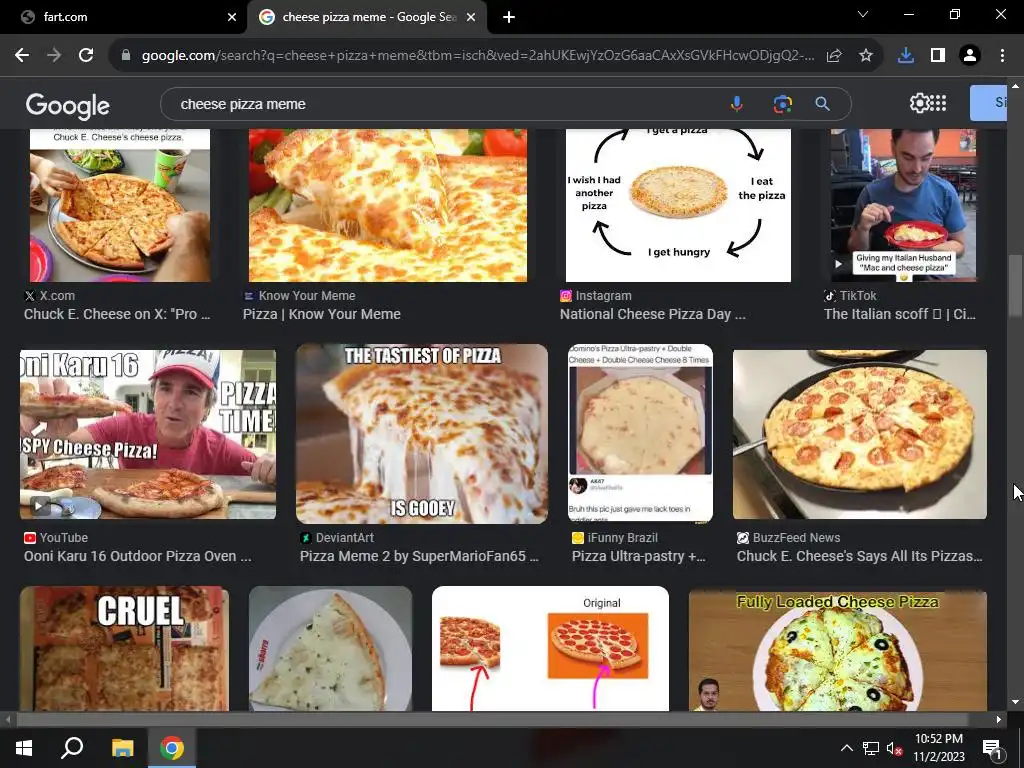The width and height of the screenshot is (1024, 768).
Task: Search by image with Google Lens
Action: 782,104
